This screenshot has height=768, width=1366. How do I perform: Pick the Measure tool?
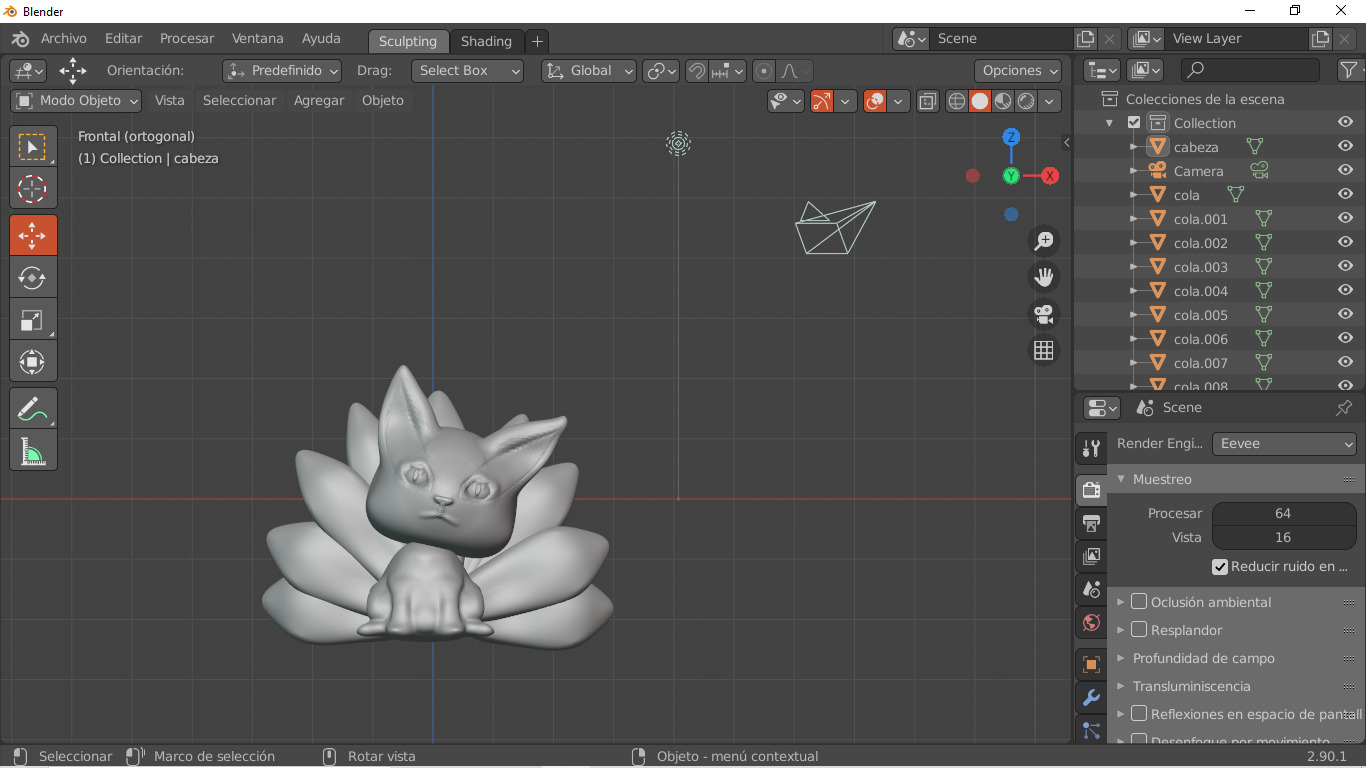(33, 450)
